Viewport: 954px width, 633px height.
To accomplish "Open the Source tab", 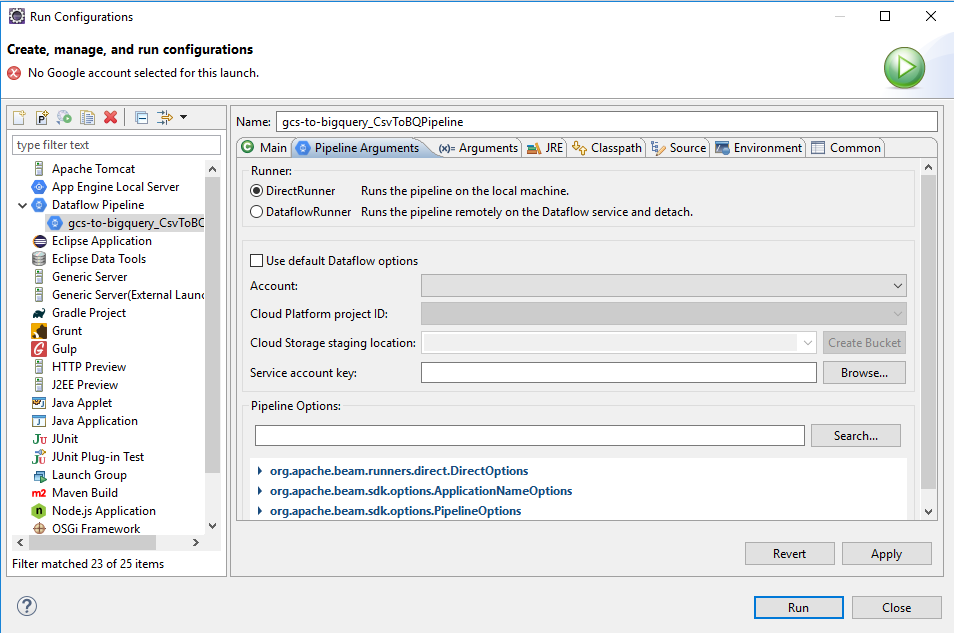I will (679, 148).
